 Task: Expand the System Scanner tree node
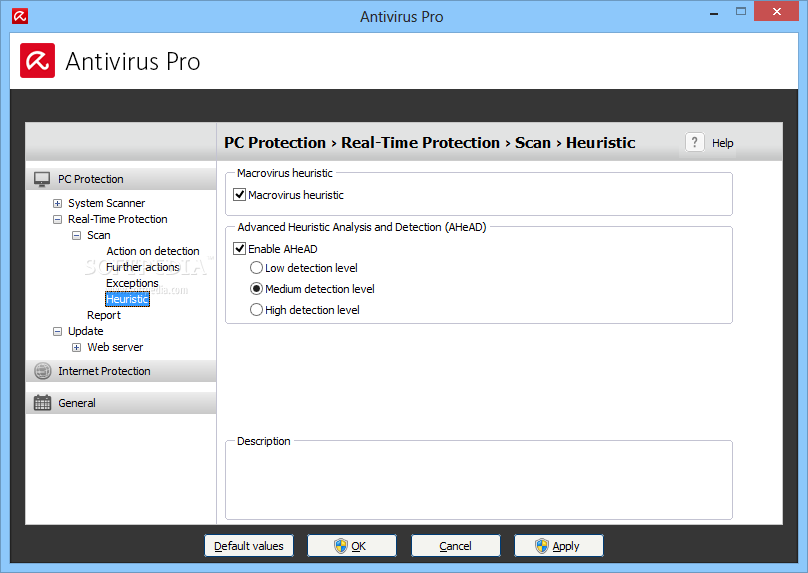point(57,204)
